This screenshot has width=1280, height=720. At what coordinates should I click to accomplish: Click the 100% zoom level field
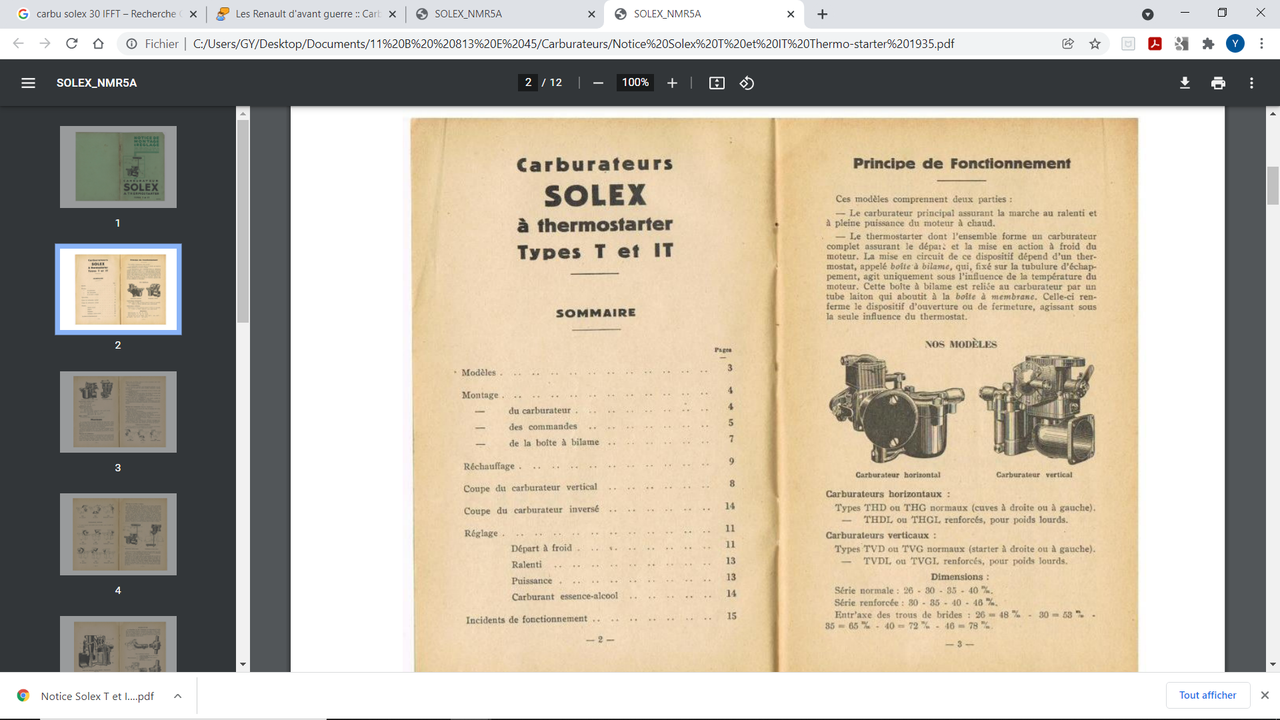click(x=635, y=83)
